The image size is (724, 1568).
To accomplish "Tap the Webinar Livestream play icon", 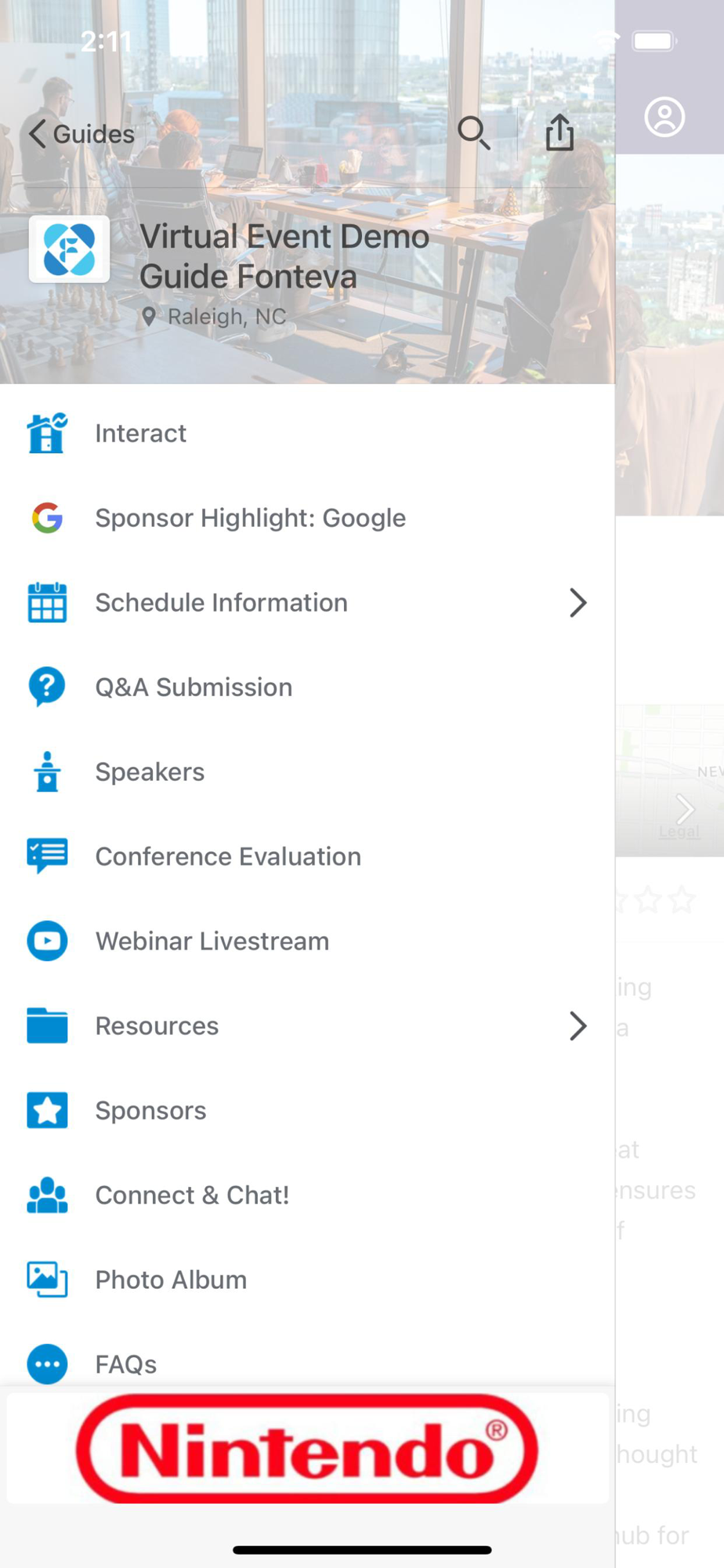I will pyautogui.click(x=47, y=941).
